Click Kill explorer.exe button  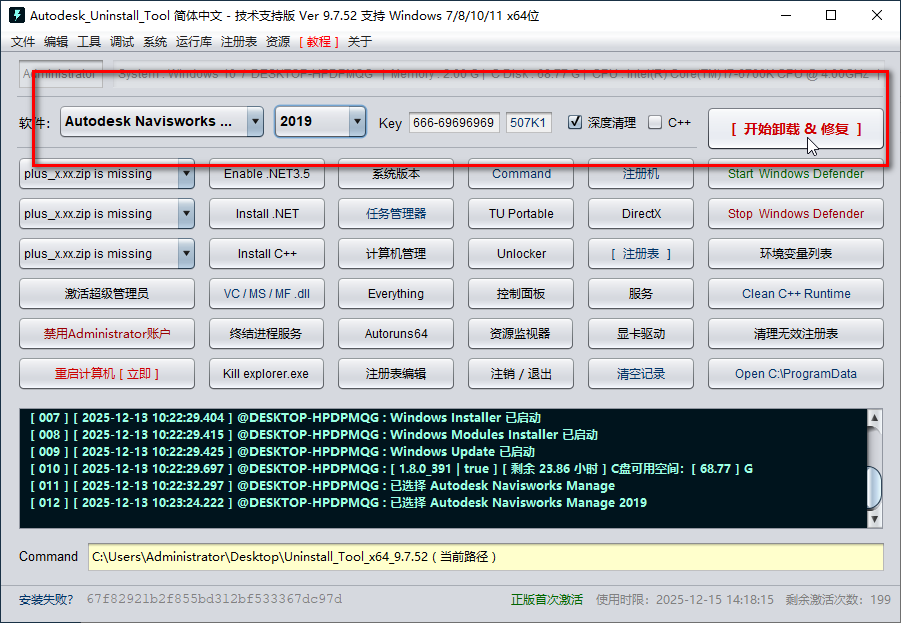(x=267, y=374)
